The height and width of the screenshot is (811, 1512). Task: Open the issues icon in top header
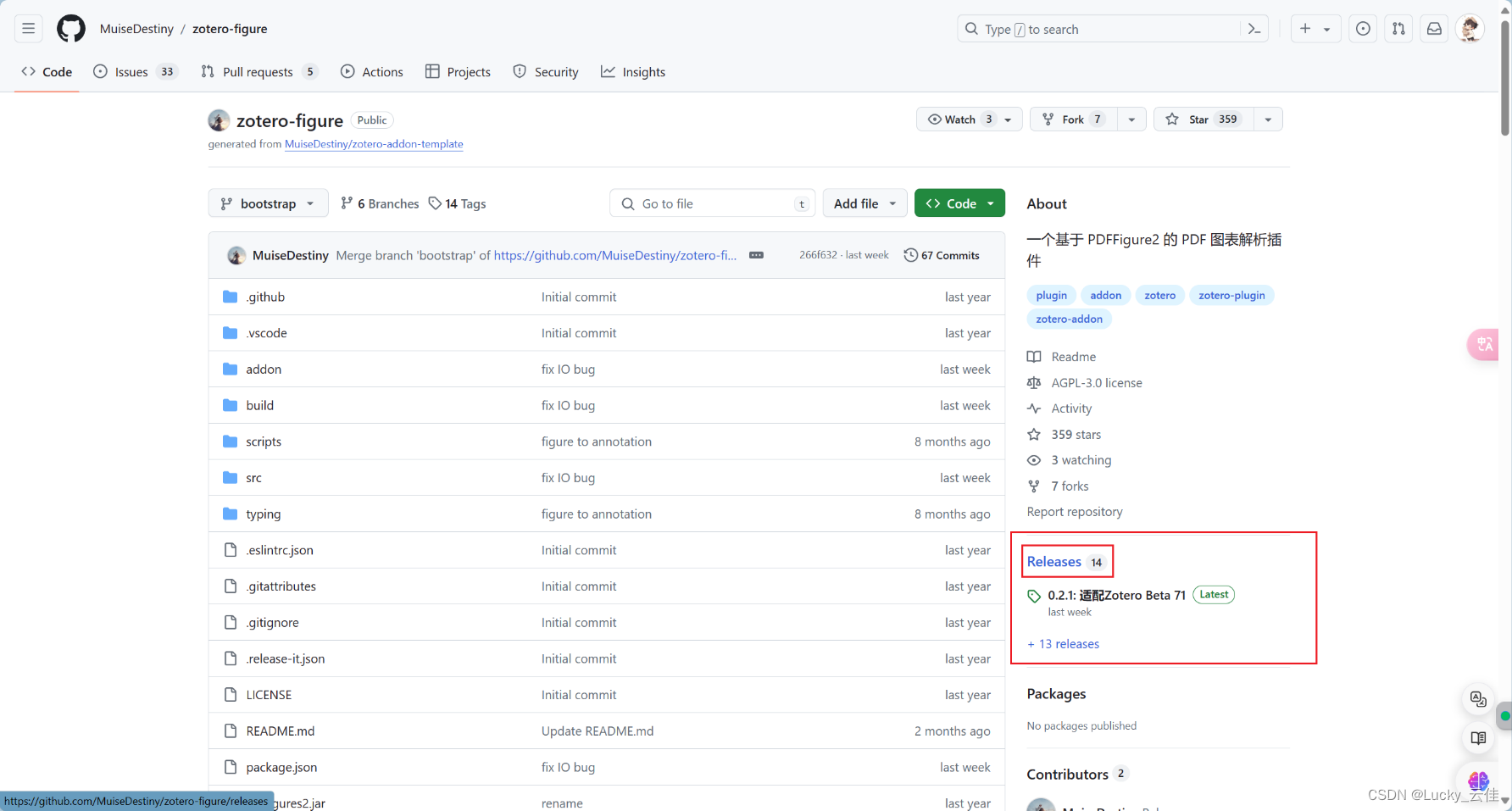pyautogui.click(x=1363, y=29)
